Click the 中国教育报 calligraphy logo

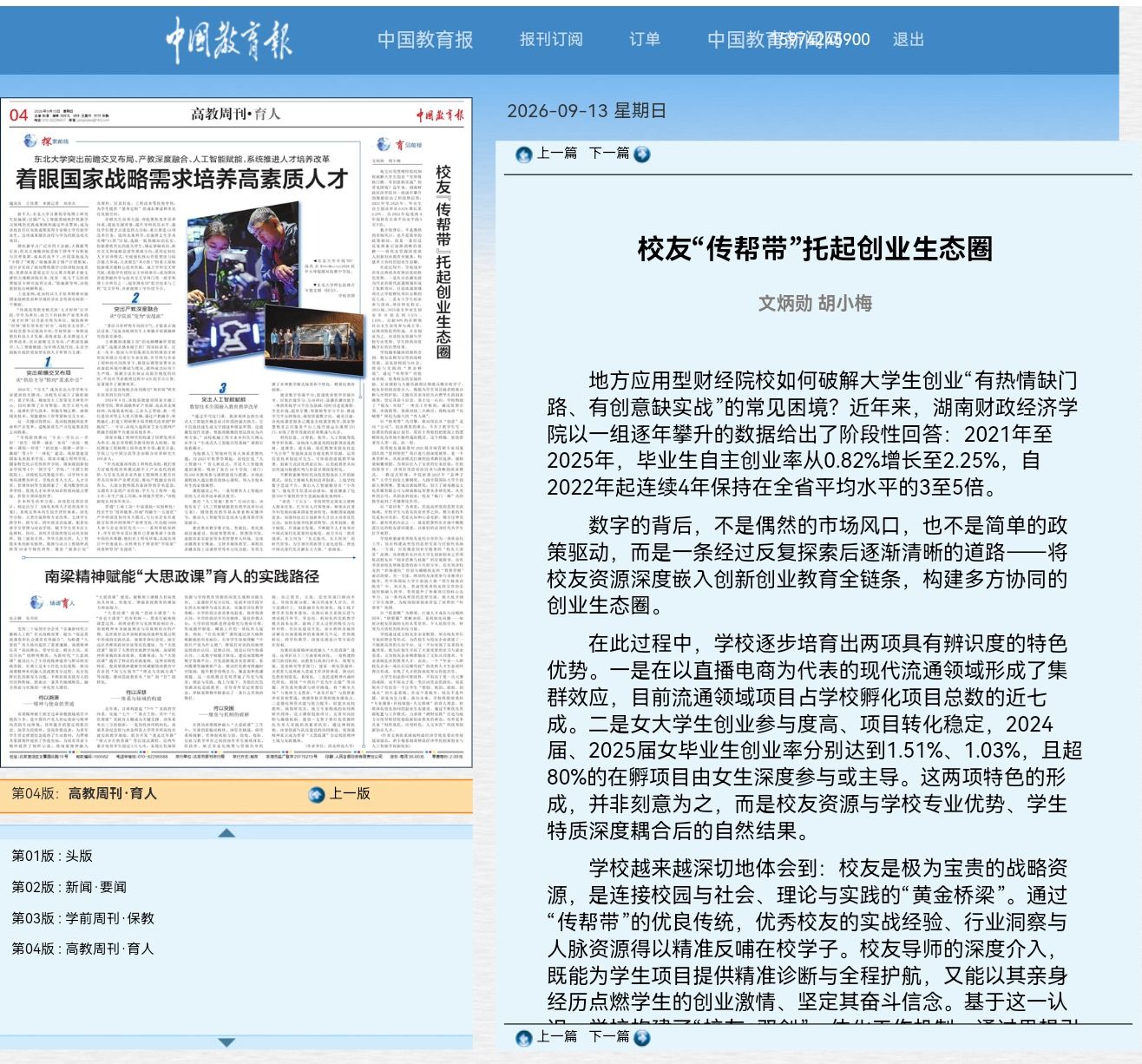[x=229, y=40]
